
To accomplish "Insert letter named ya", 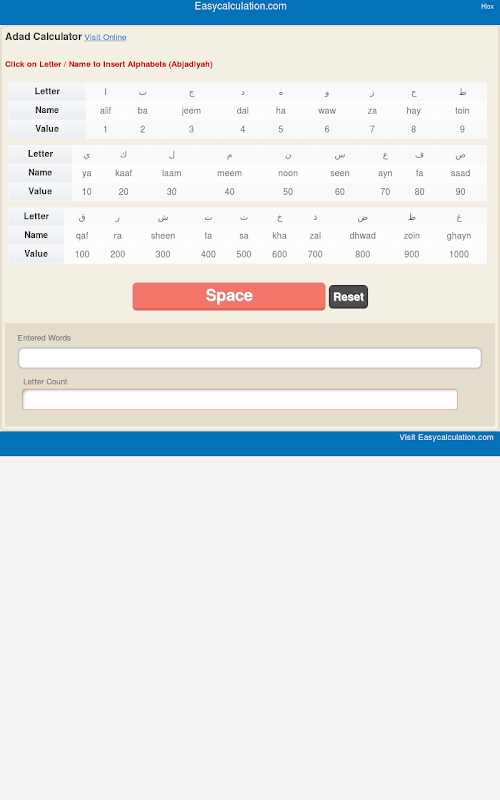I will point(87,173).
